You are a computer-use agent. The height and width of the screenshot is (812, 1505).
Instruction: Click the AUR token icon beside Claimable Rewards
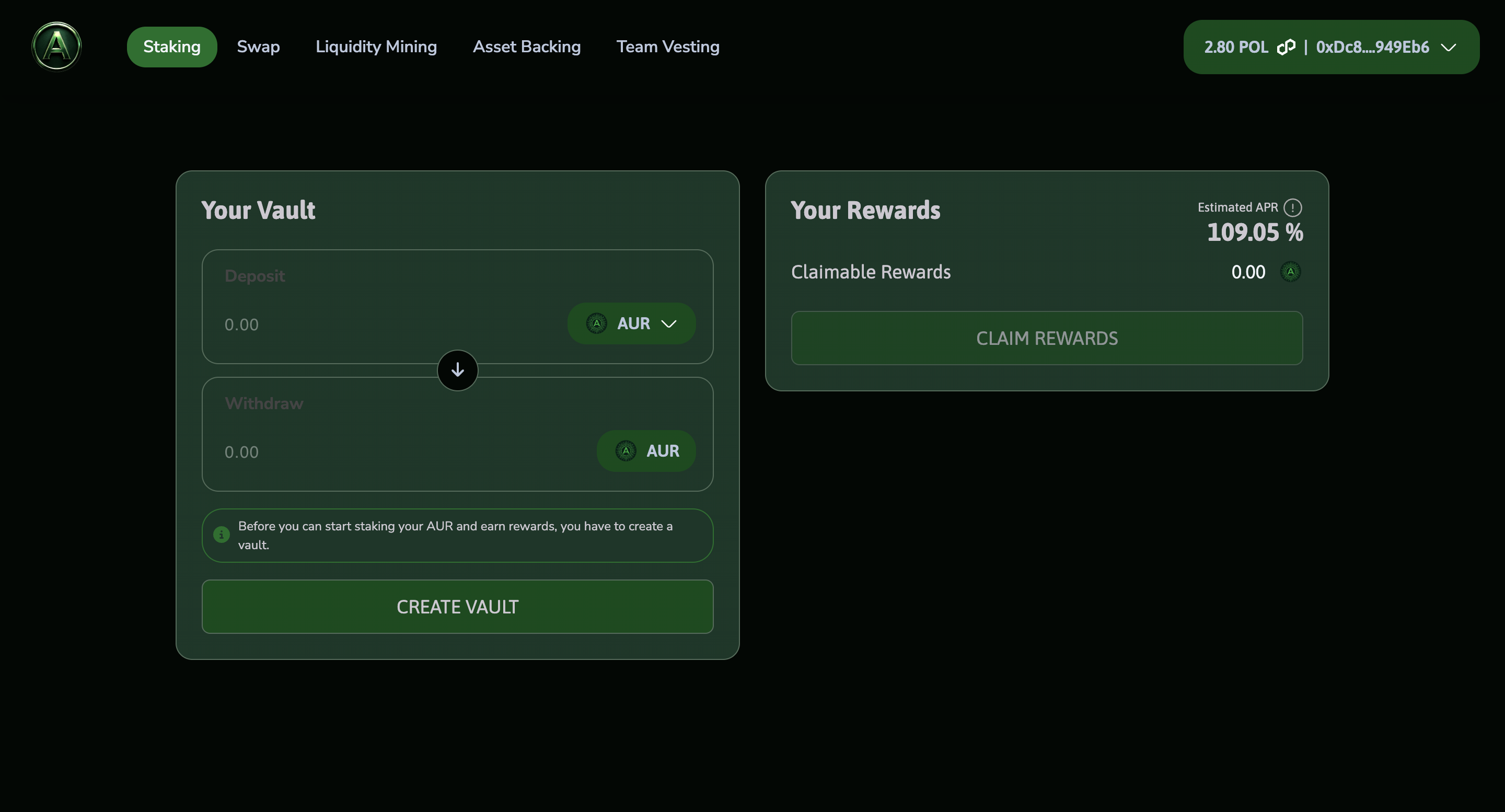click(x=1291, y=272)
